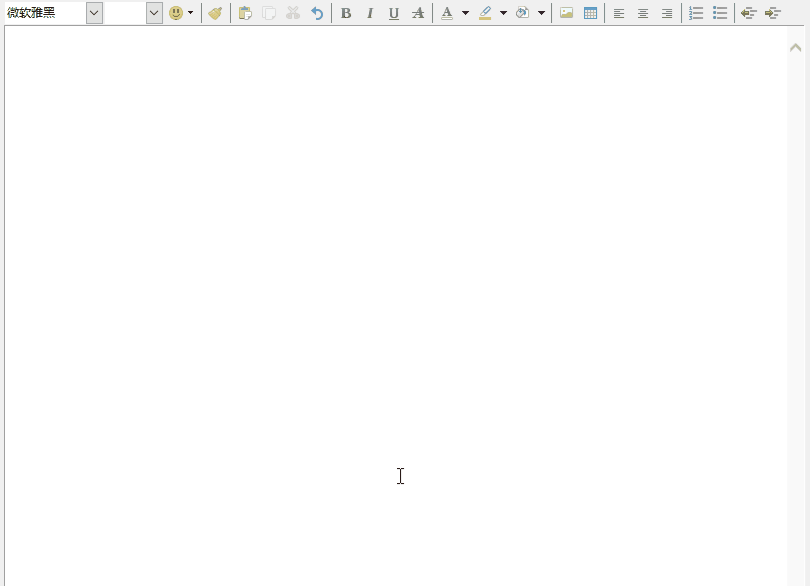
Task: Expand the highlight color dropdown arrow
Action: (503, 13)
